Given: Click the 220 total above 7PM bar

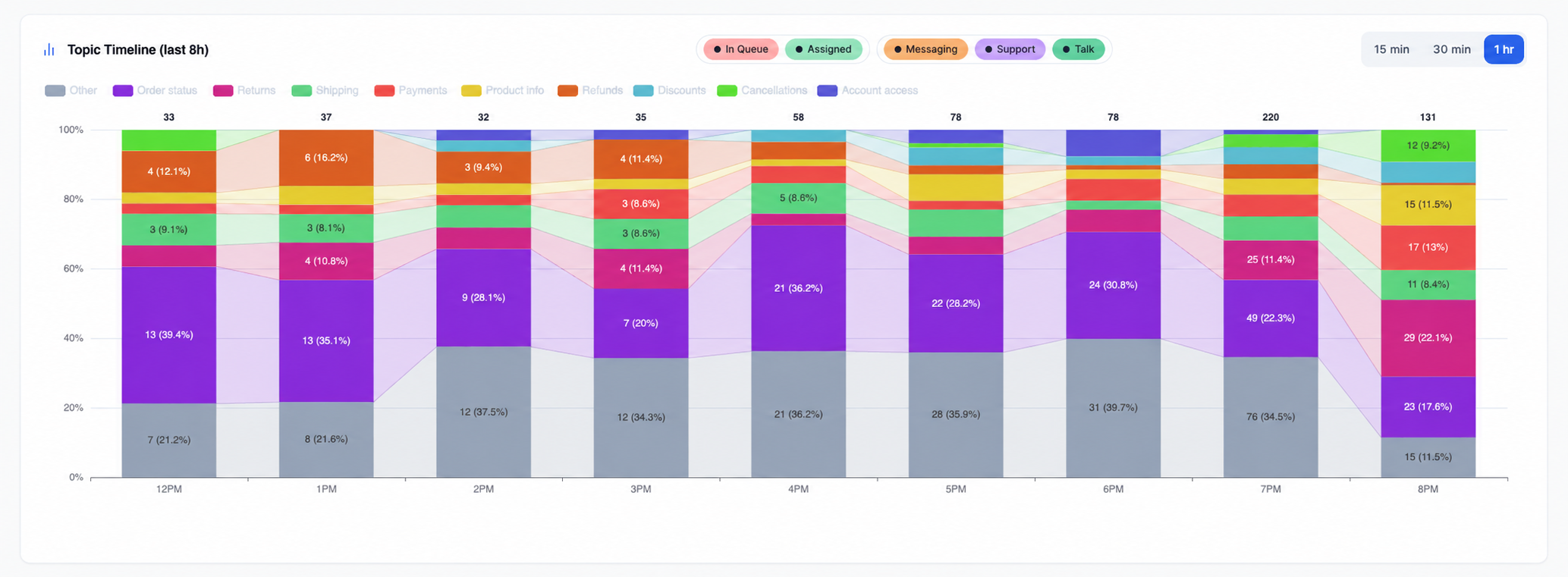Looking at the screenshot, I should (x=1271, y=117).
